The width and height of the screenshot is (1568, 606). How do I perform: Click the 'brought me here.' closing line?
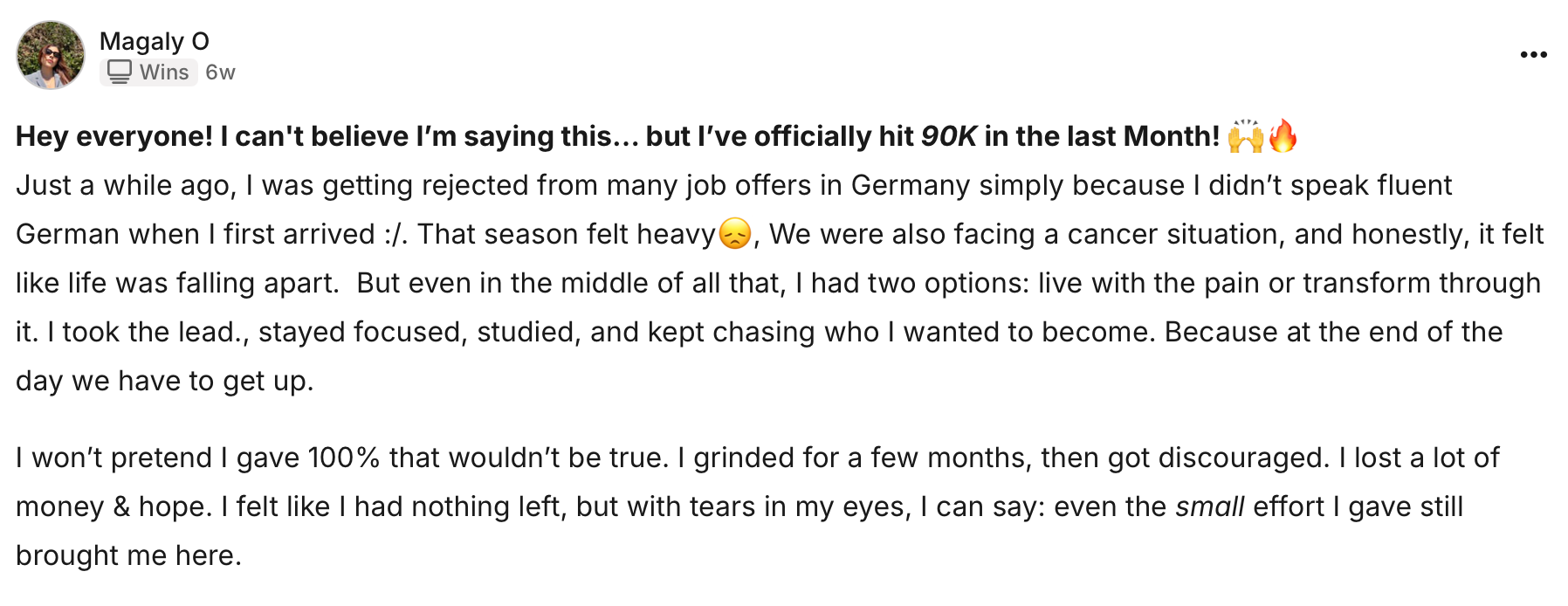128,555
